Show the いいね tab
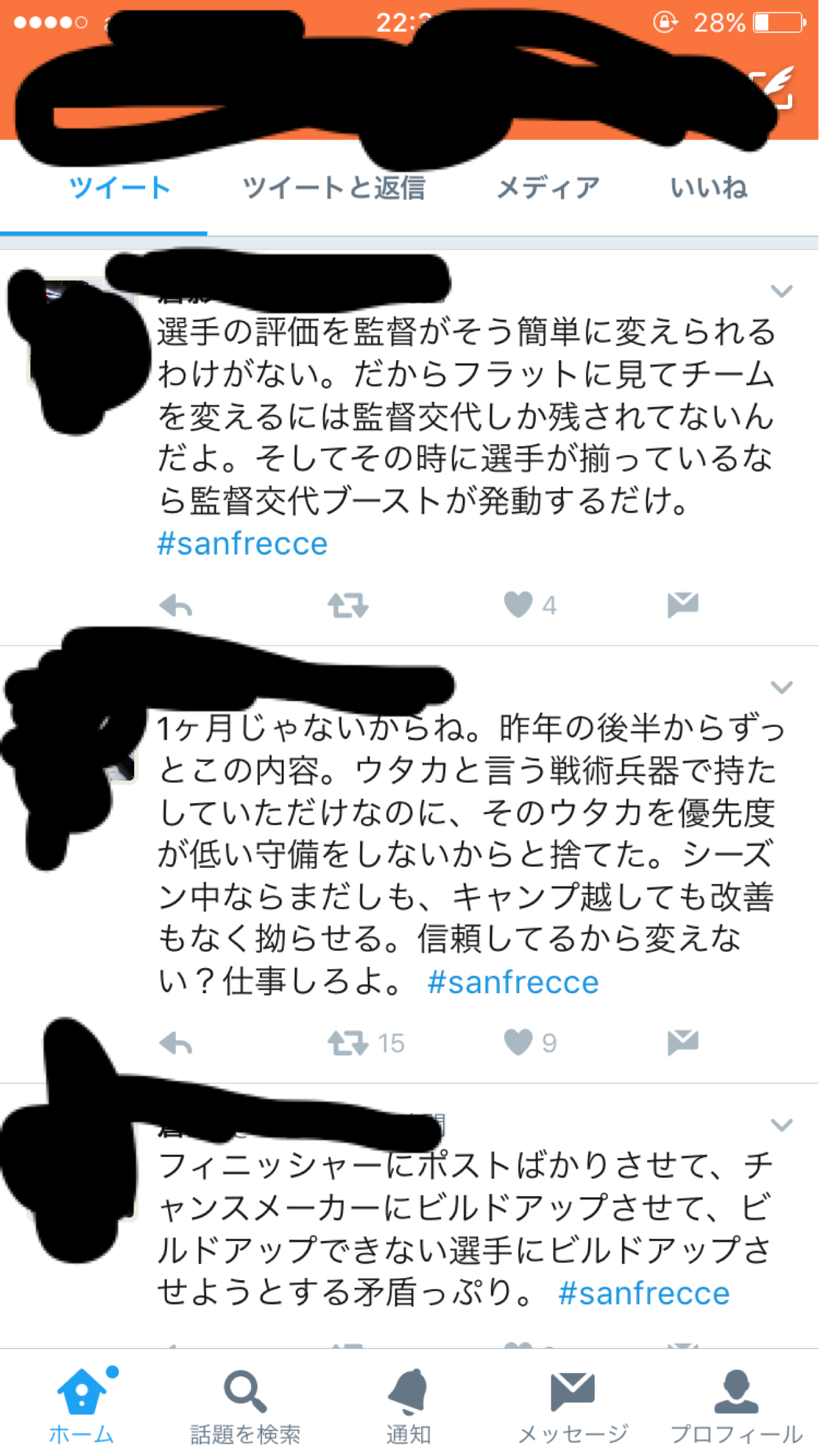The width and height of the screenshot is (819, 1456). click(709, 188)
